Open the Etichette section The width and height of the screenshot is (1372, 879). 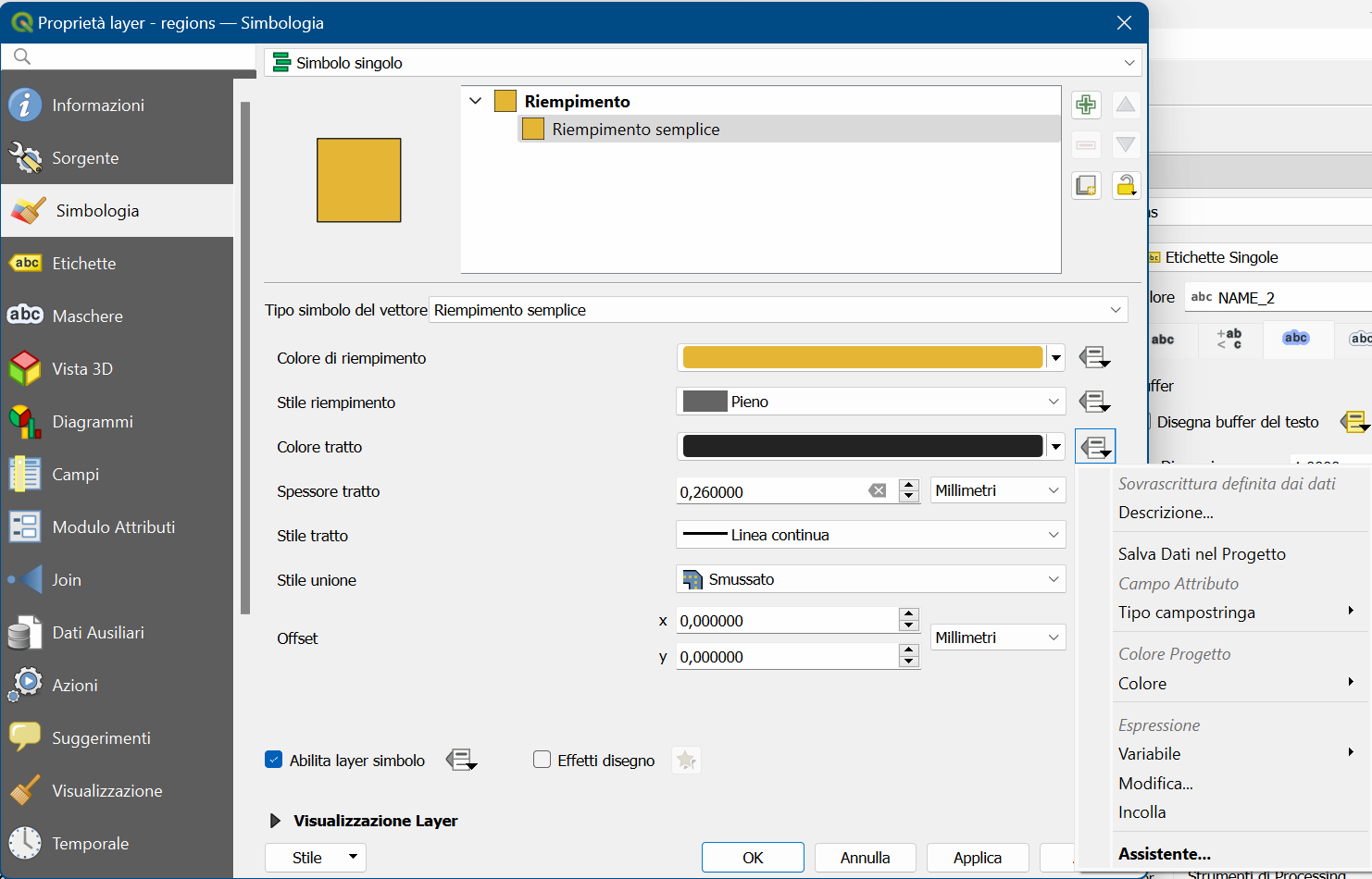[x=117, y=264]
